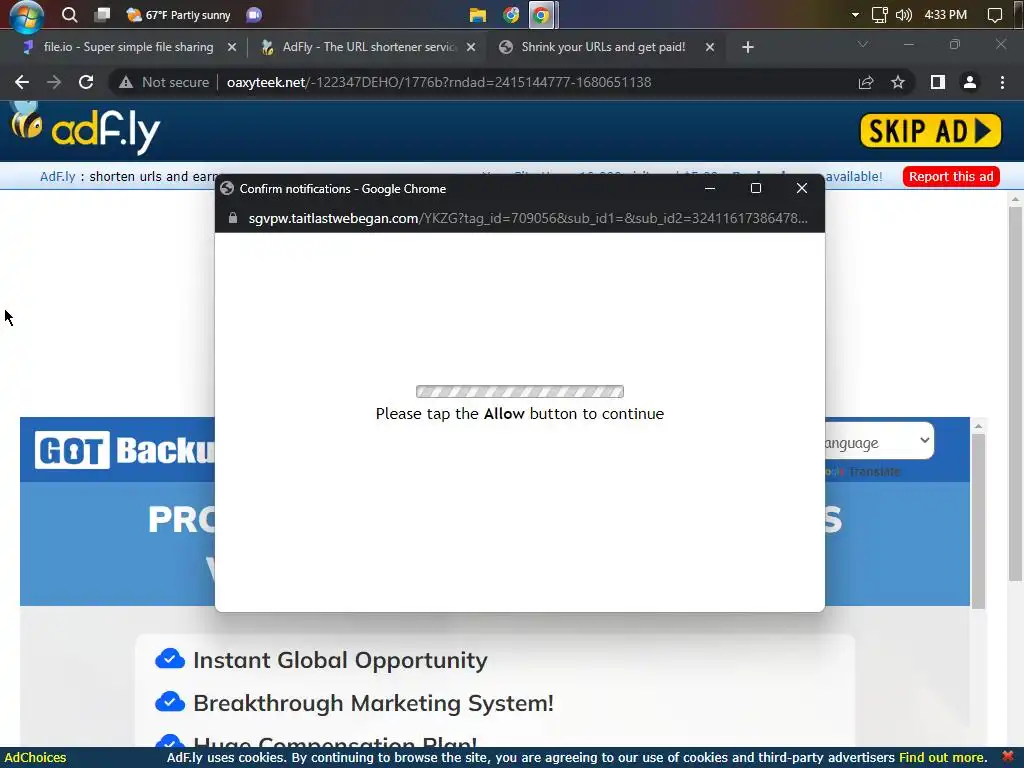The width and height of the screenshot is (1024, 768).
Task: Click the outer page scrollbar
Action: (x=1015, y=394)
